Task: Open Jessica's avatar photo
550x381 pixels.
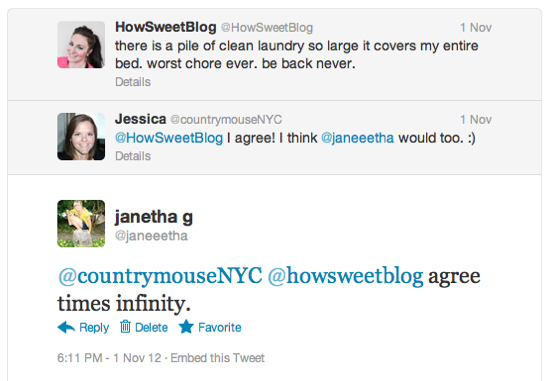Action: [81, 136]
